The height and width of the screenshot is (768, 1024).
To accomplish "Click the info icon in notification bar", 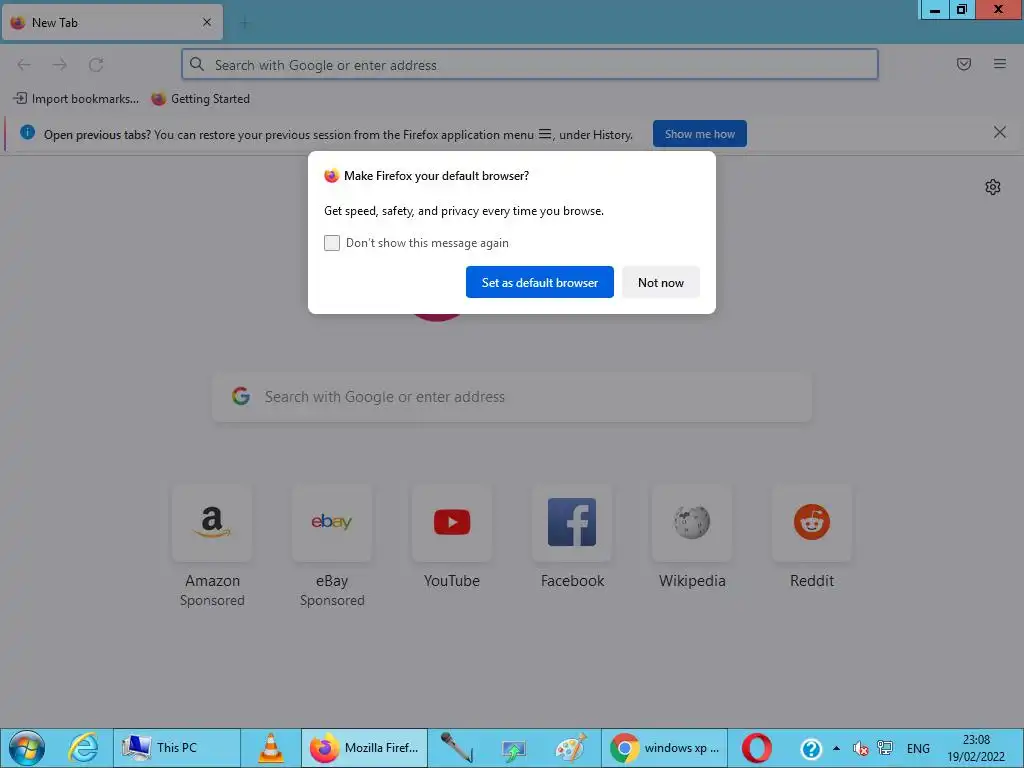I will pyautogui.click(x=27, y=133).
